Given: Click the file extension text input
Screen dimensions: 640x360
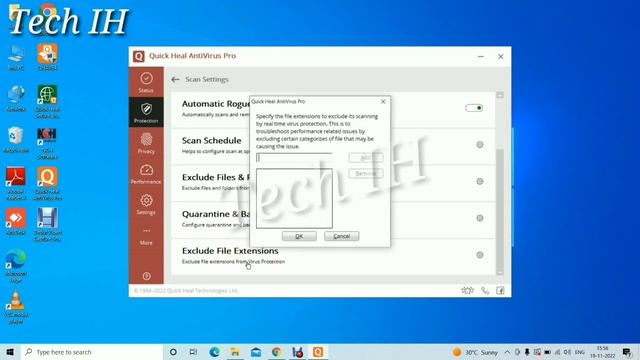Looking at the screenshot, I should pos(294,158).
